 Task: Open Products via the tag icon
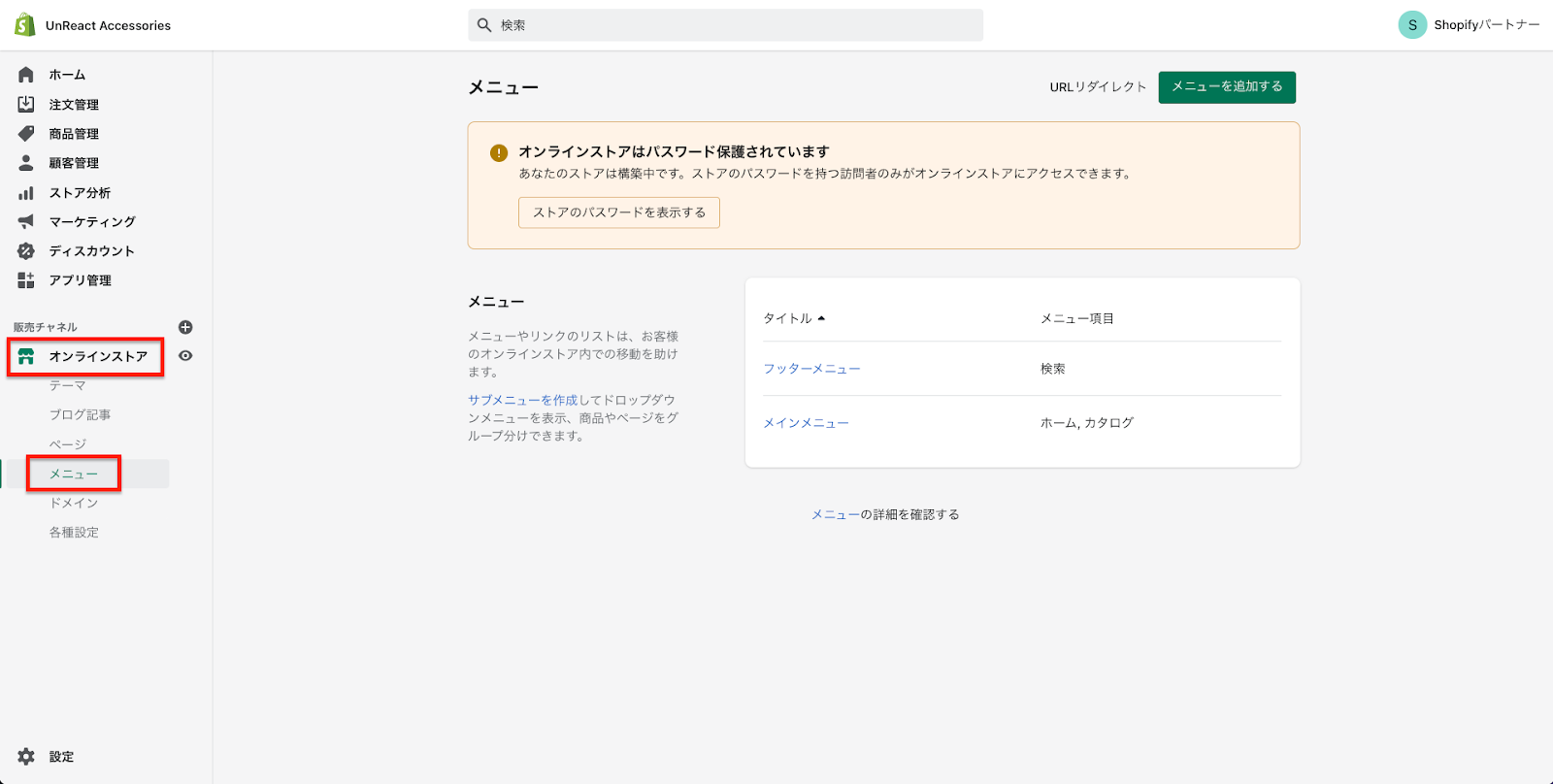click(26, 134)
